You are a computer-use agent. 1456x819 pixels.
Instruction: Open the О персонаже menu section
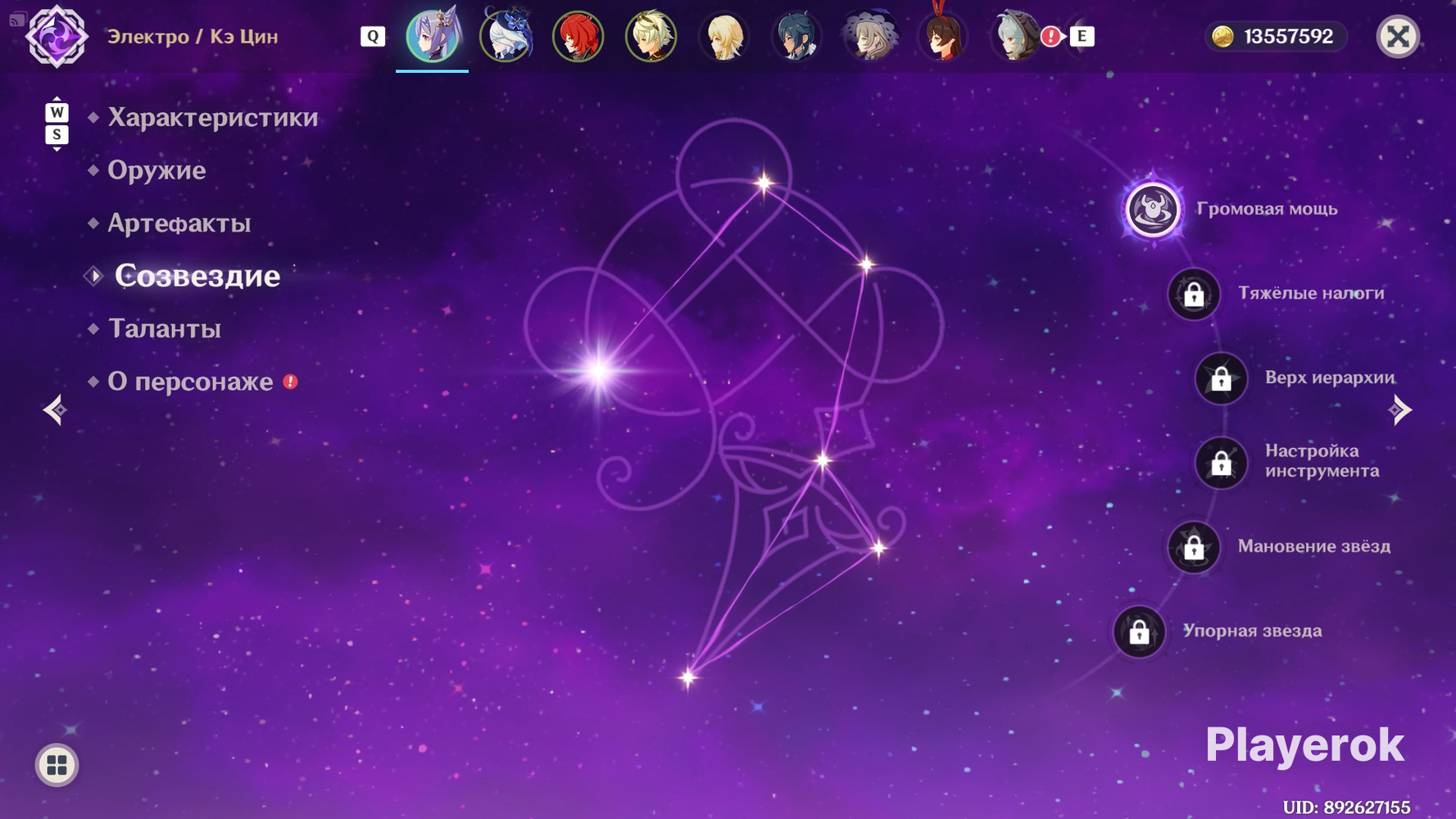[x=190, y=382]
